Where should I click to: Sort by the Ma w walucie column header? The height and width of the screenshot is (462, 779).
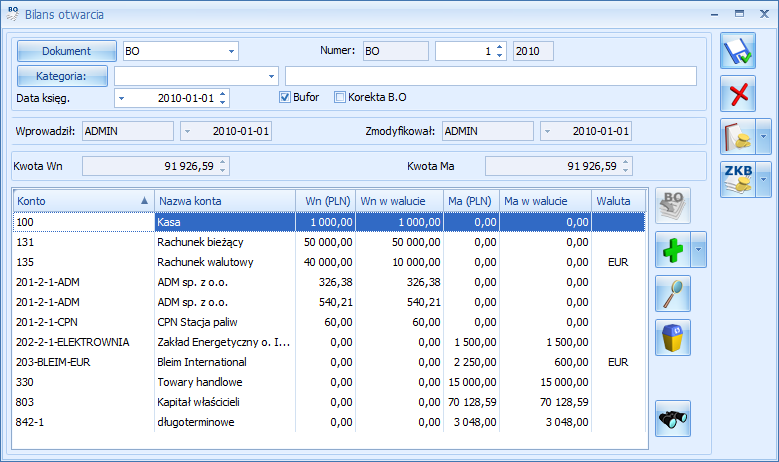pos(545,201)
